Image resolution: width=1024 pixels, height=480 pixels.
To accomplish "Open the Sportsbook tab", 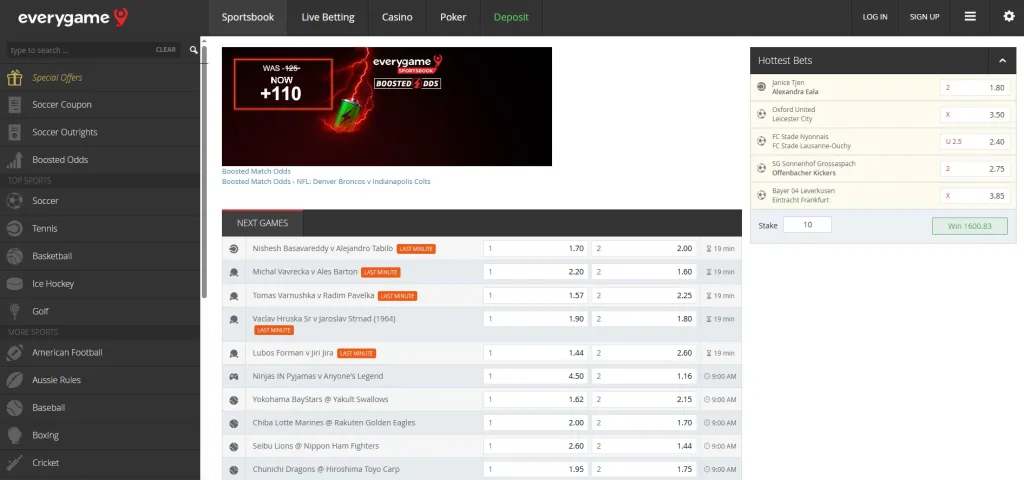I will click(x=248, y=18).
